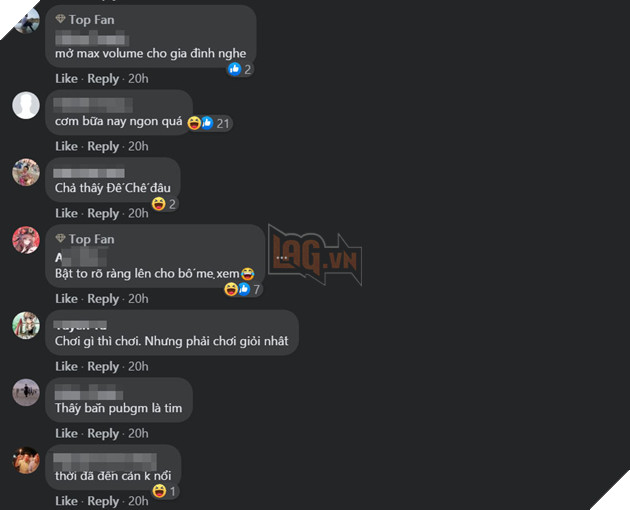This screenshot has height=510, width=630.
Task: Like 'Chơi gì thì chơi' comment
Action: tap(66, 366)
